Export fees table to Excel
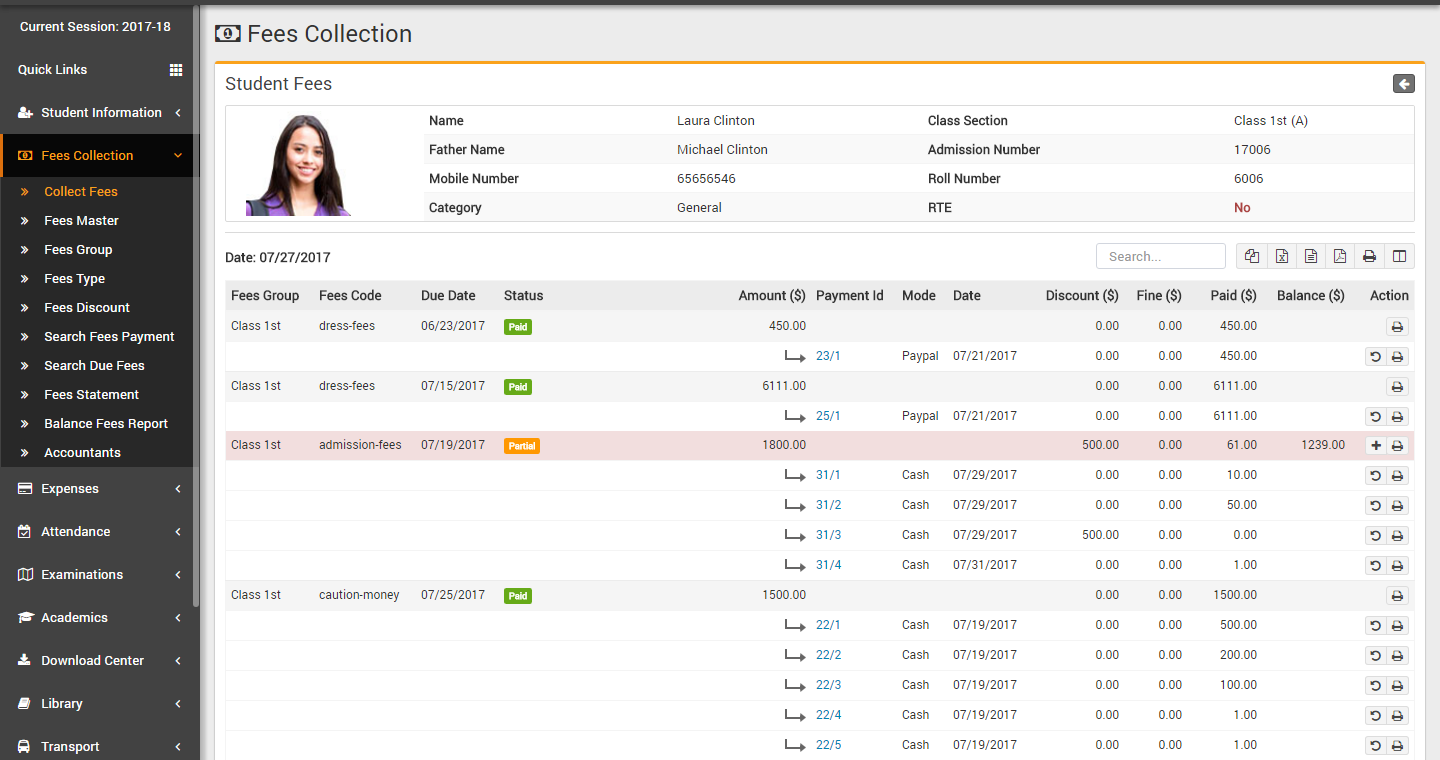The height and width of the screenshot is (760, 1440). [x=1281, y=256]
